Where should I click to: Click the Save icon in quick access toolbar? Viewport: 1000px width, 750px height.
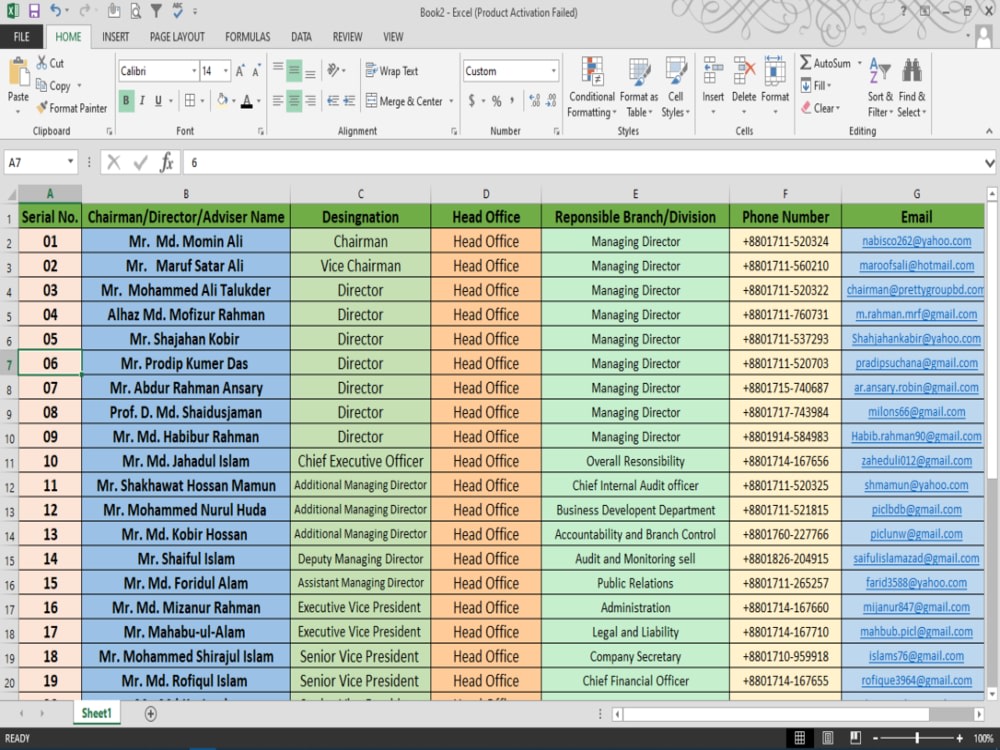(34, 11)
